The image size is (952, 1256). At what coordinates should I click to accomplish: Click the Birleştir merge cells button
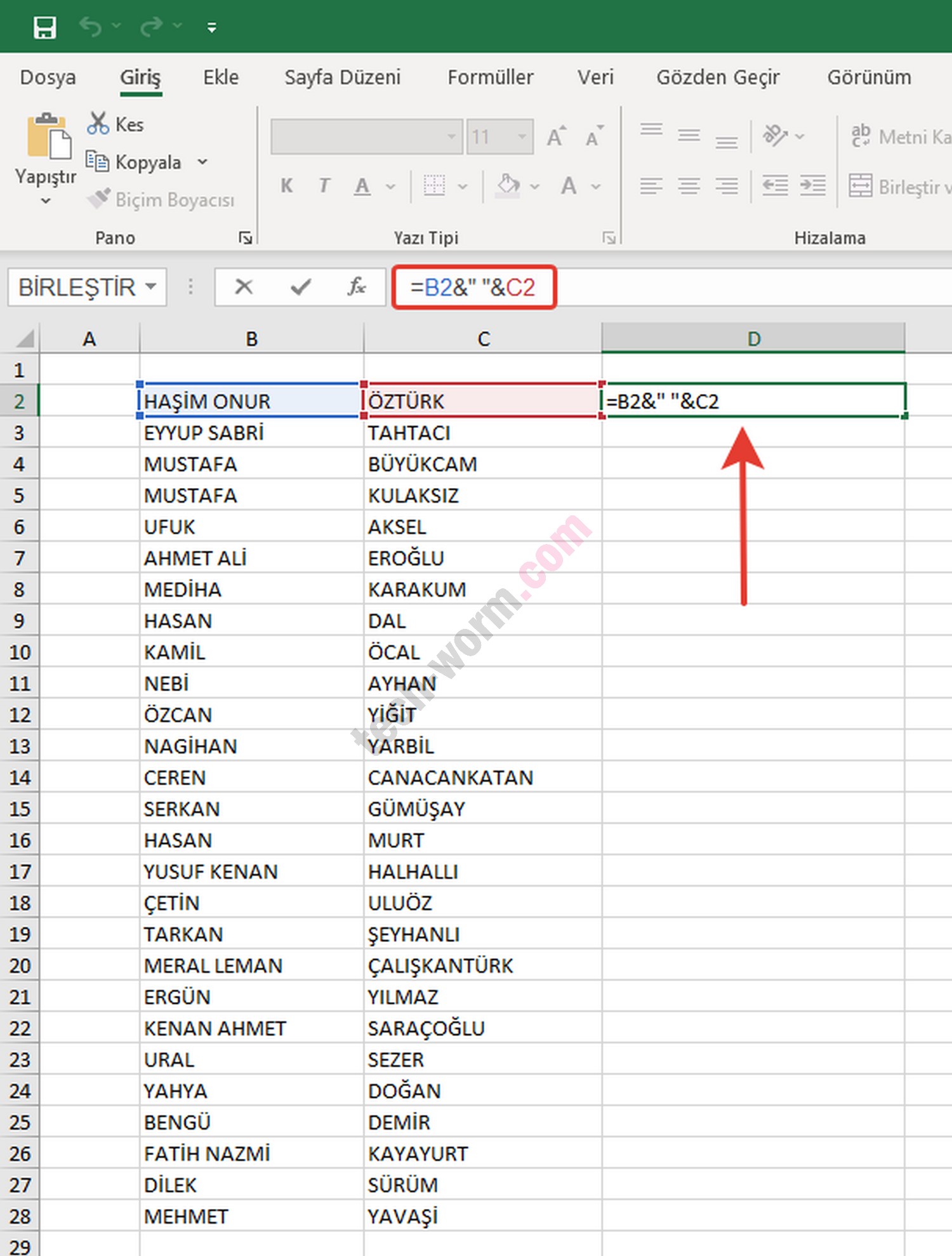(899, 187)
